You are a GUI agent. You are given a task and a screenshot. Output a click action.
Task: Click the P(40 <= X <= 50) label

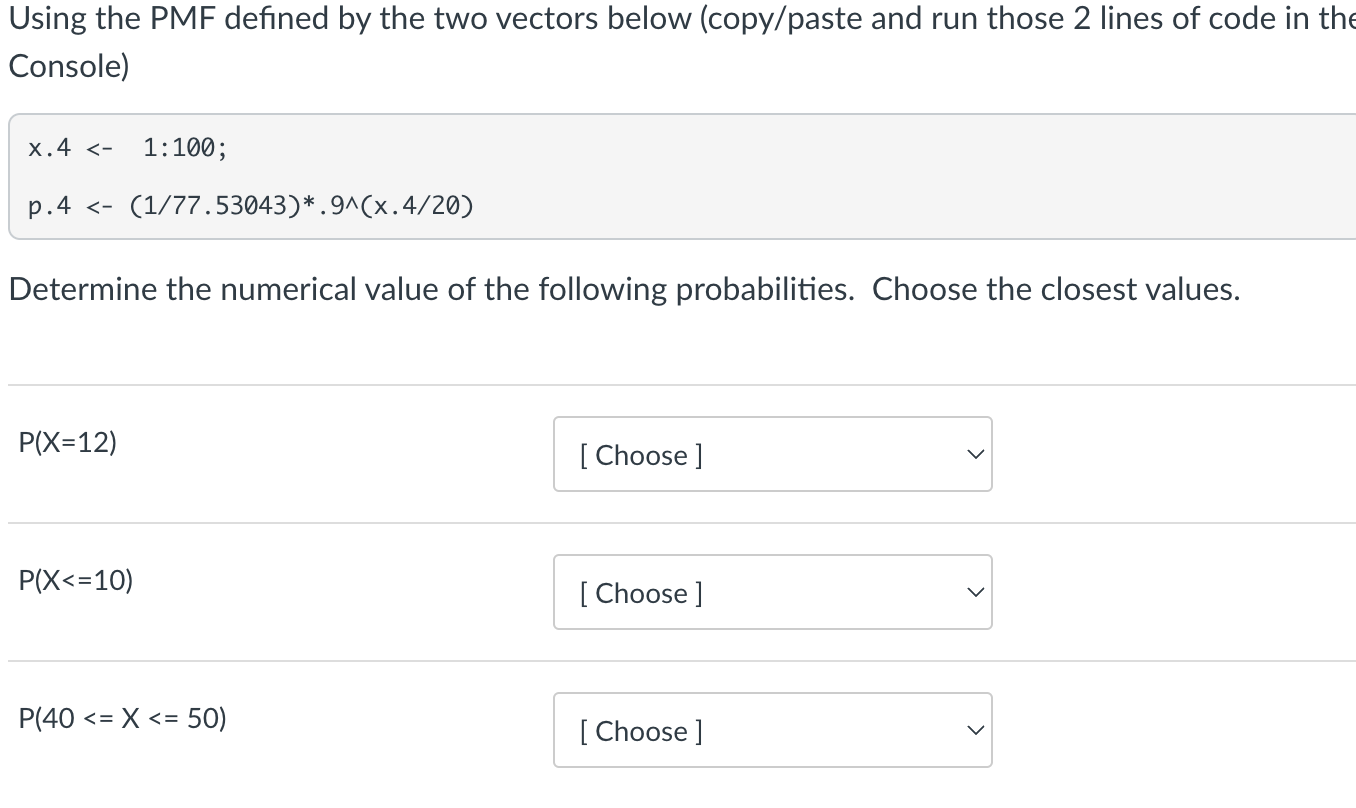coord(122,717)
